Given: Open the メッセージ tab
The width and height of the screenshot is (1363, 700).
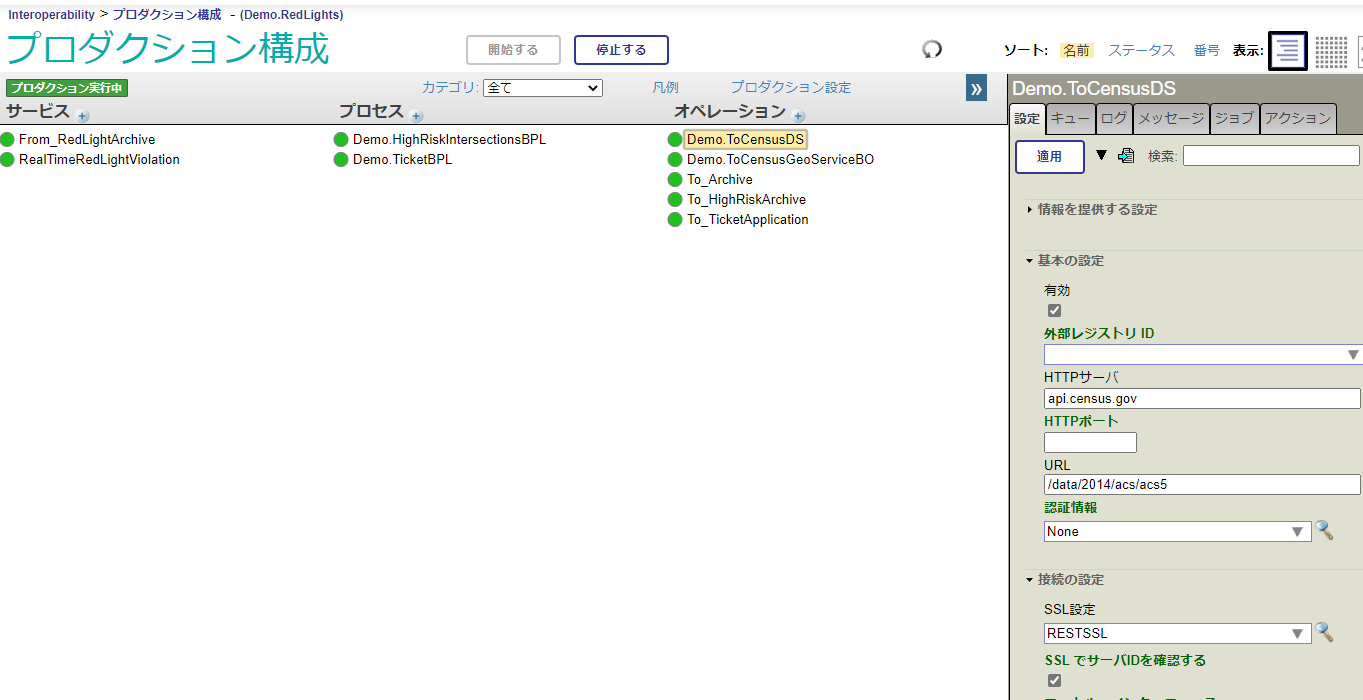Looking at the screenshot, I should pos(1170,118).
